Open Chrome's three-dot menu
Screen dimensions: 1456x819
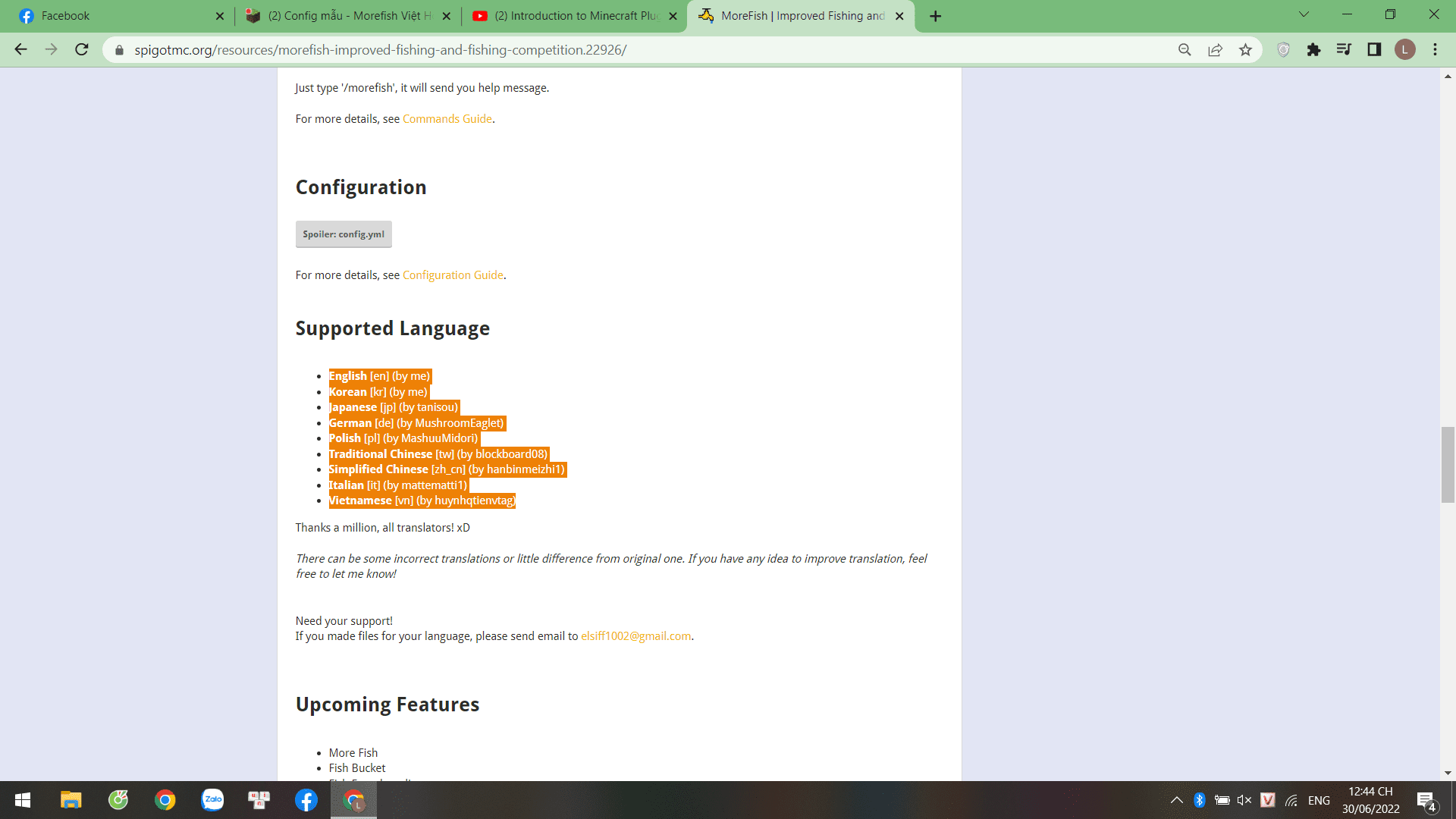(1435, 50)
